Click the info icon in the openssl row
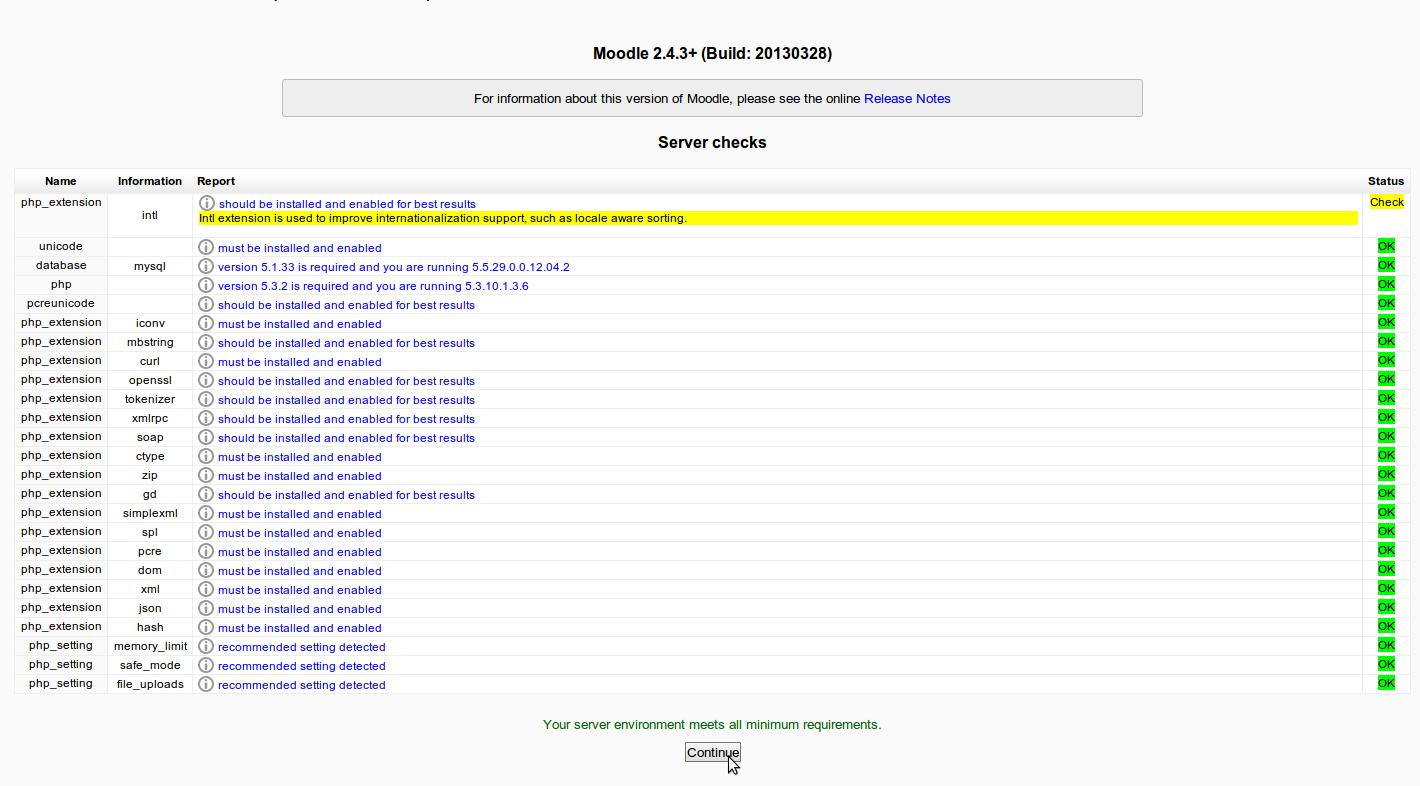Image resolution: width=1420 pixels, height=786 pixels. tap(206, 380)
